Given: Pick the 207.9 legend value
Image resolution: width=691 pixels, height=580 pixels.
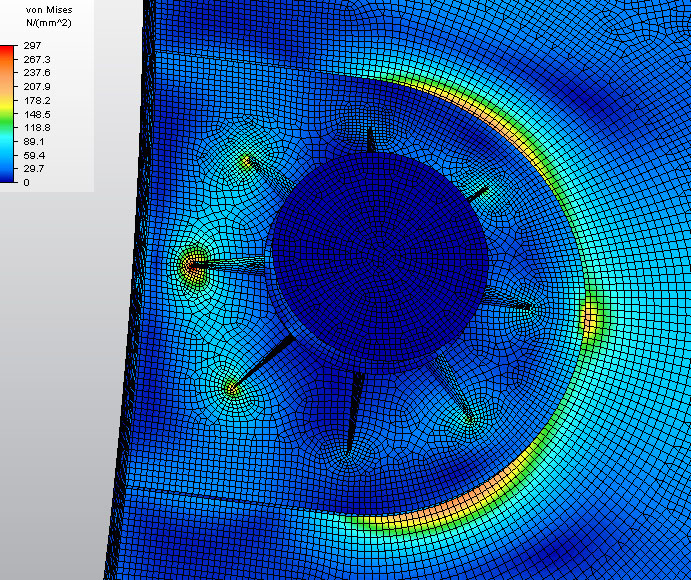Looking at the screenshot, I should [x=37, y=87].
